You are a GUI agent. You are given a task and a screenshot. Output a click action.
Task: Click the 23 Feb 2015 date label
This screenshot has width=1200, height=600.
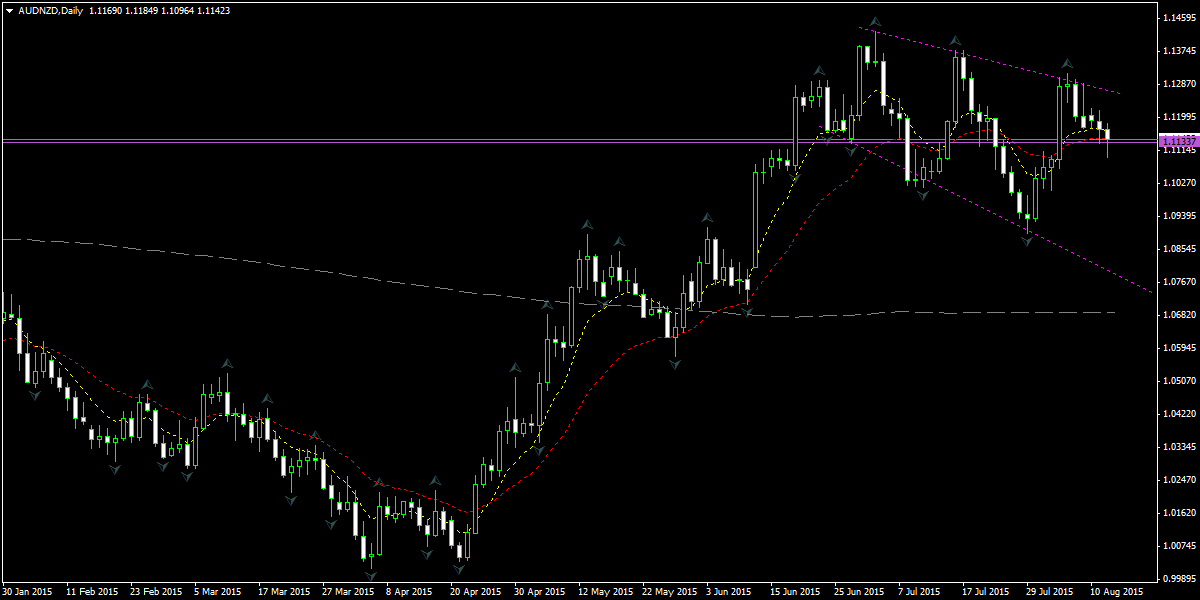(x=156, y=592)
